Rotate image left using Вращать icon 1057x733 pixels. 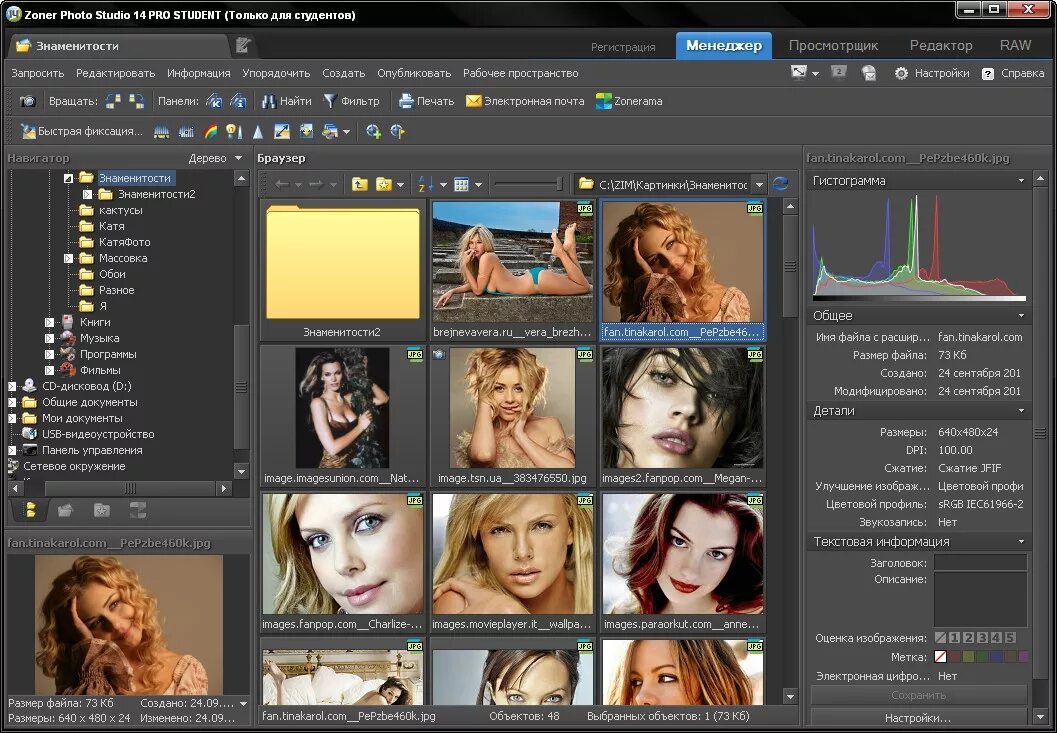113,101
